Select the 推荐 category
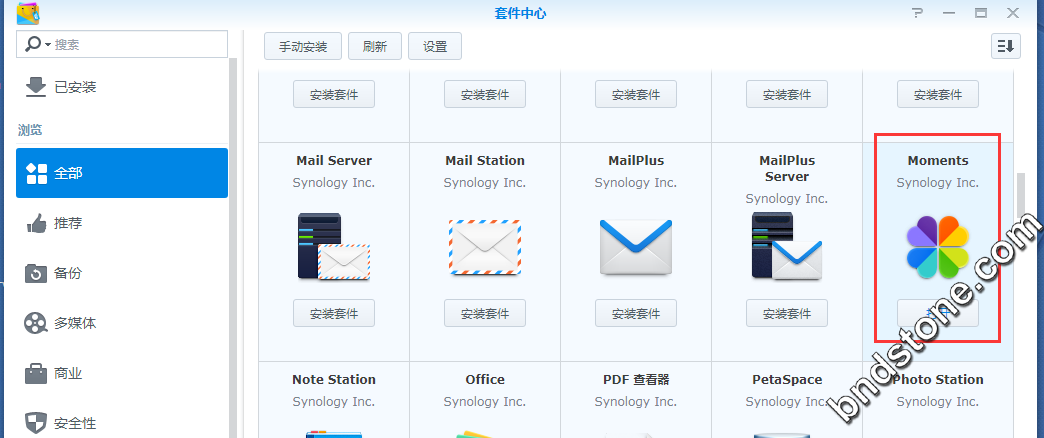 point(122,223)
